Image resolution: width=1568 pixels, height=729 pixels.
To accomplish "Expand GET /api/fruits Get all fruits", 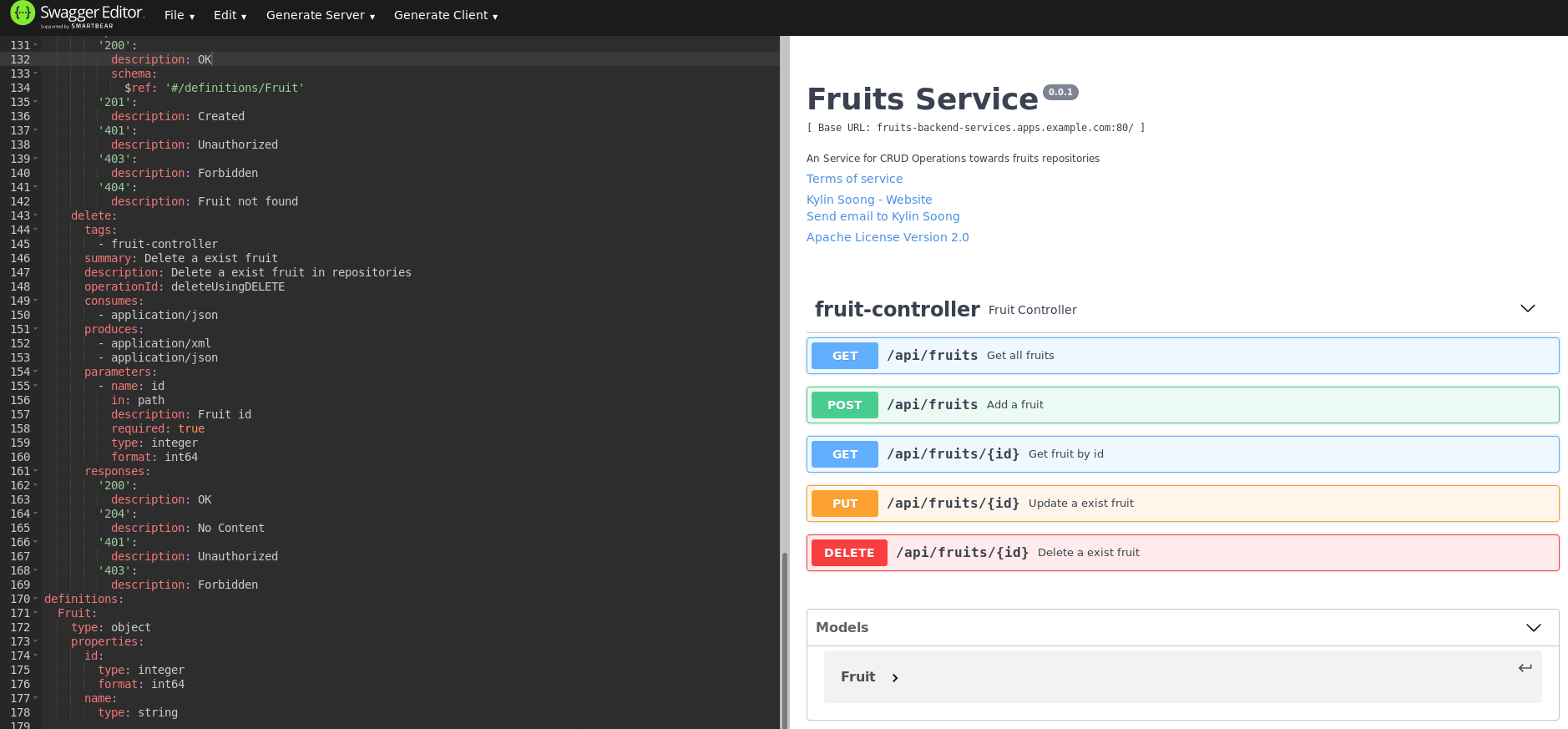I will tap(1182, 356).
